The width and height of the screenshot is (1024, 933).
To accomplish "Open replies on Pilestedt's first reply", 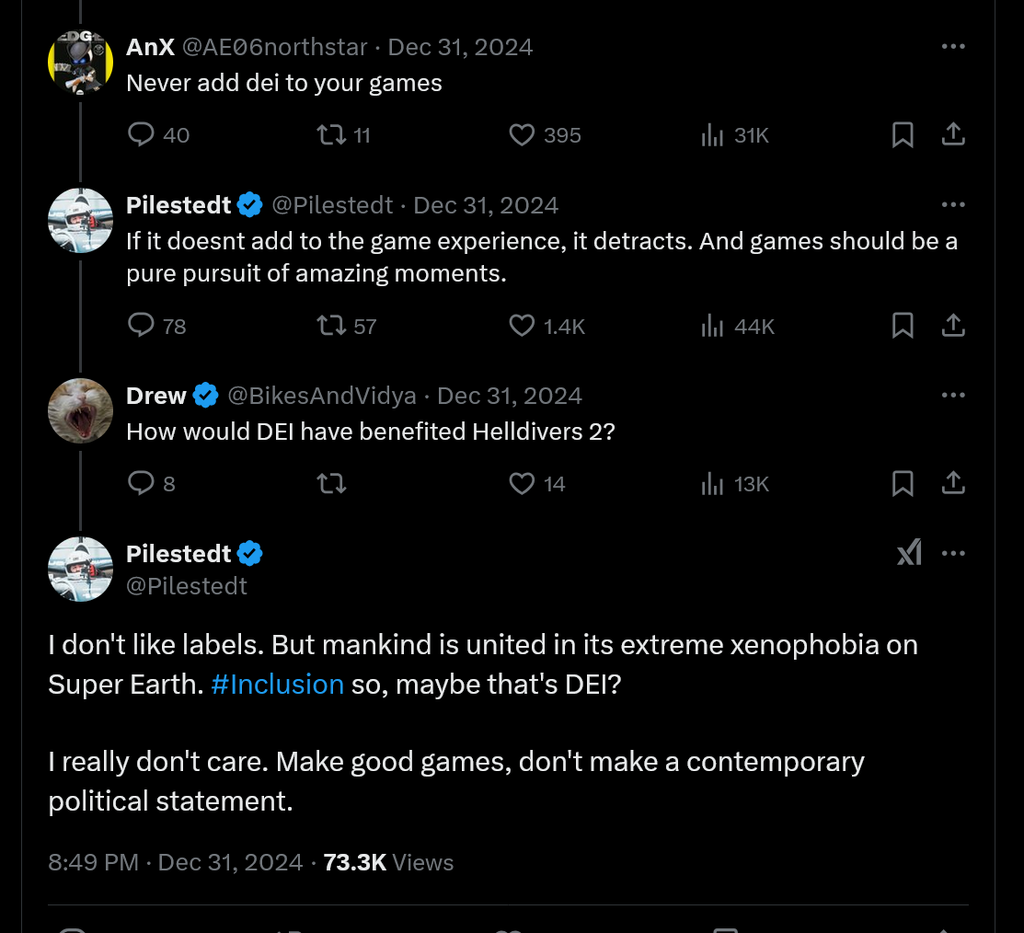I will click(141, 326).
